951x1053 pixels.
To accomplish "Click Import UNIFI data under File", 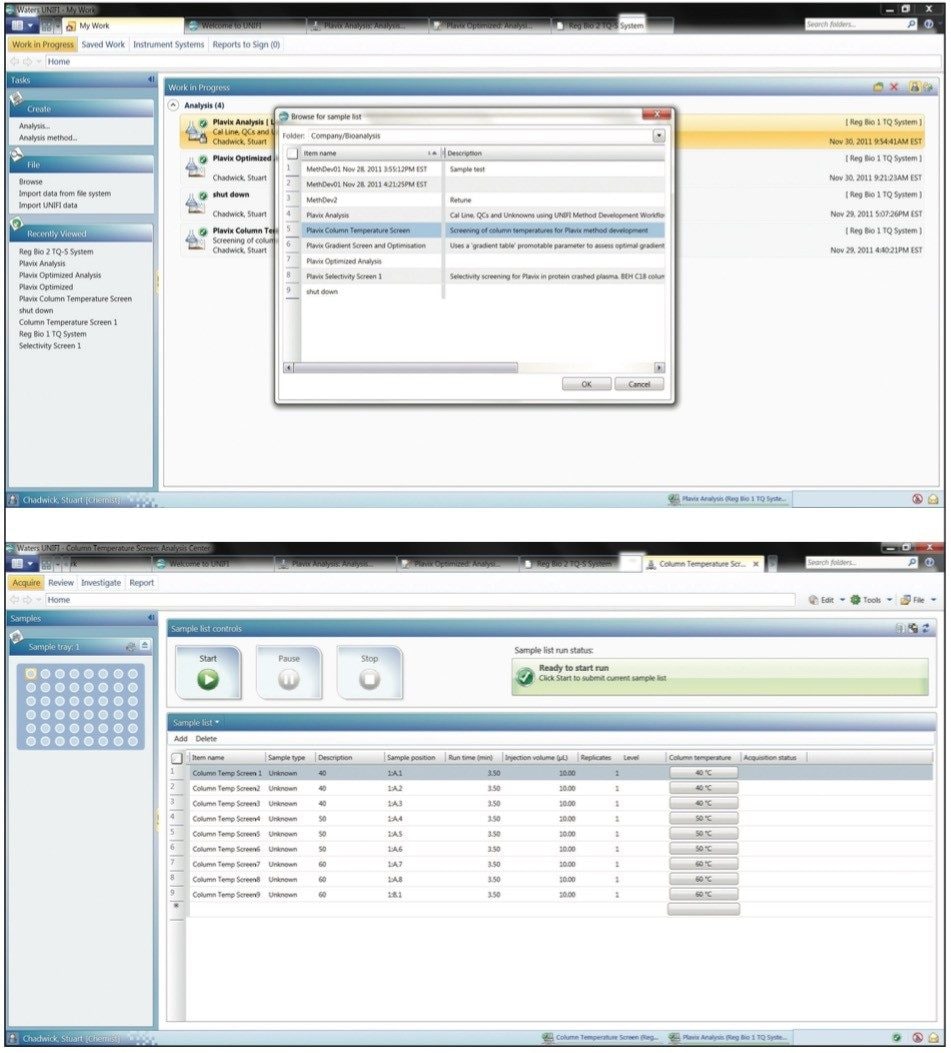I will [x=48, y=205].
